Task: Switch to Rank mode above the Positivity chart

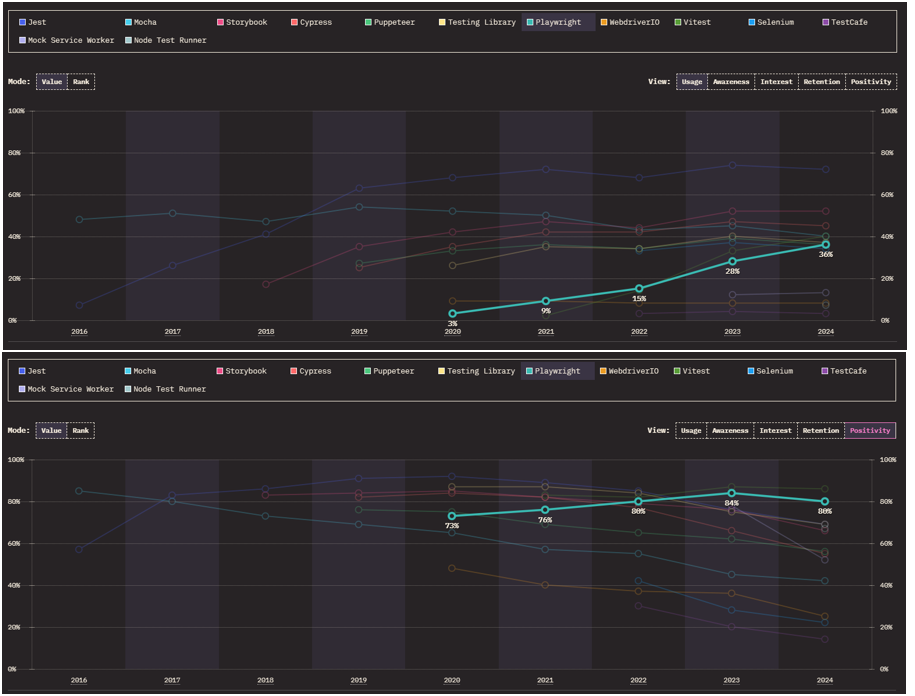Action: (81, 431)
